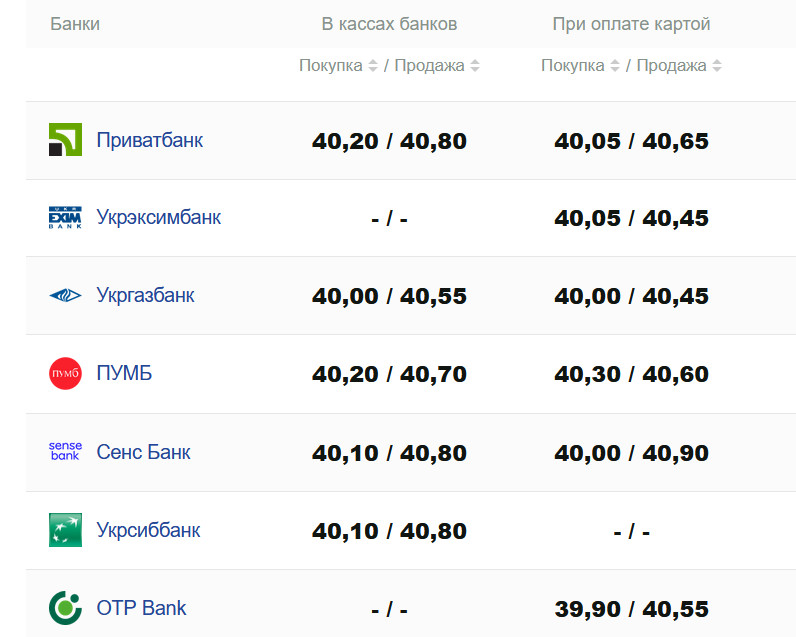The height and width of the screenshot is (637, 796).
Task: Sort by cash desk Продажа rate arrows
Action: click(x=475, y=66)
